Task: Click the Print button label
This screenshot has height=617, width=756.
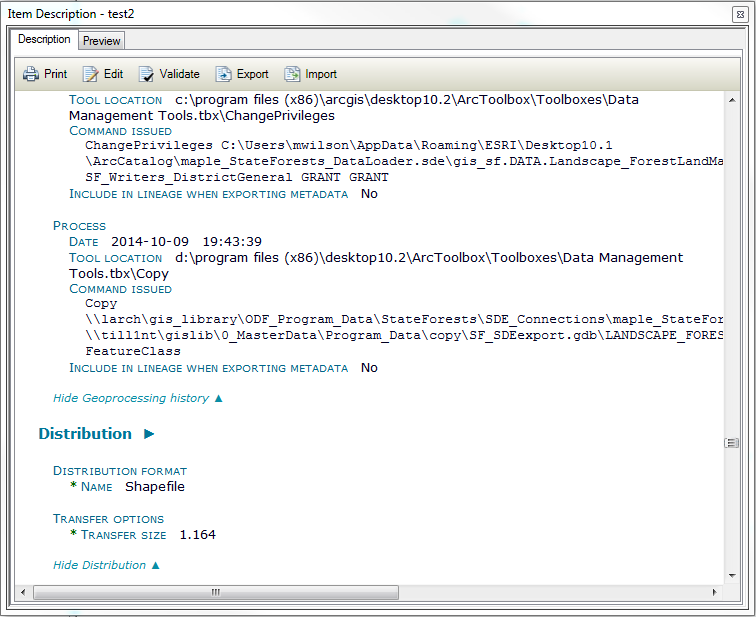Action: 55,74
